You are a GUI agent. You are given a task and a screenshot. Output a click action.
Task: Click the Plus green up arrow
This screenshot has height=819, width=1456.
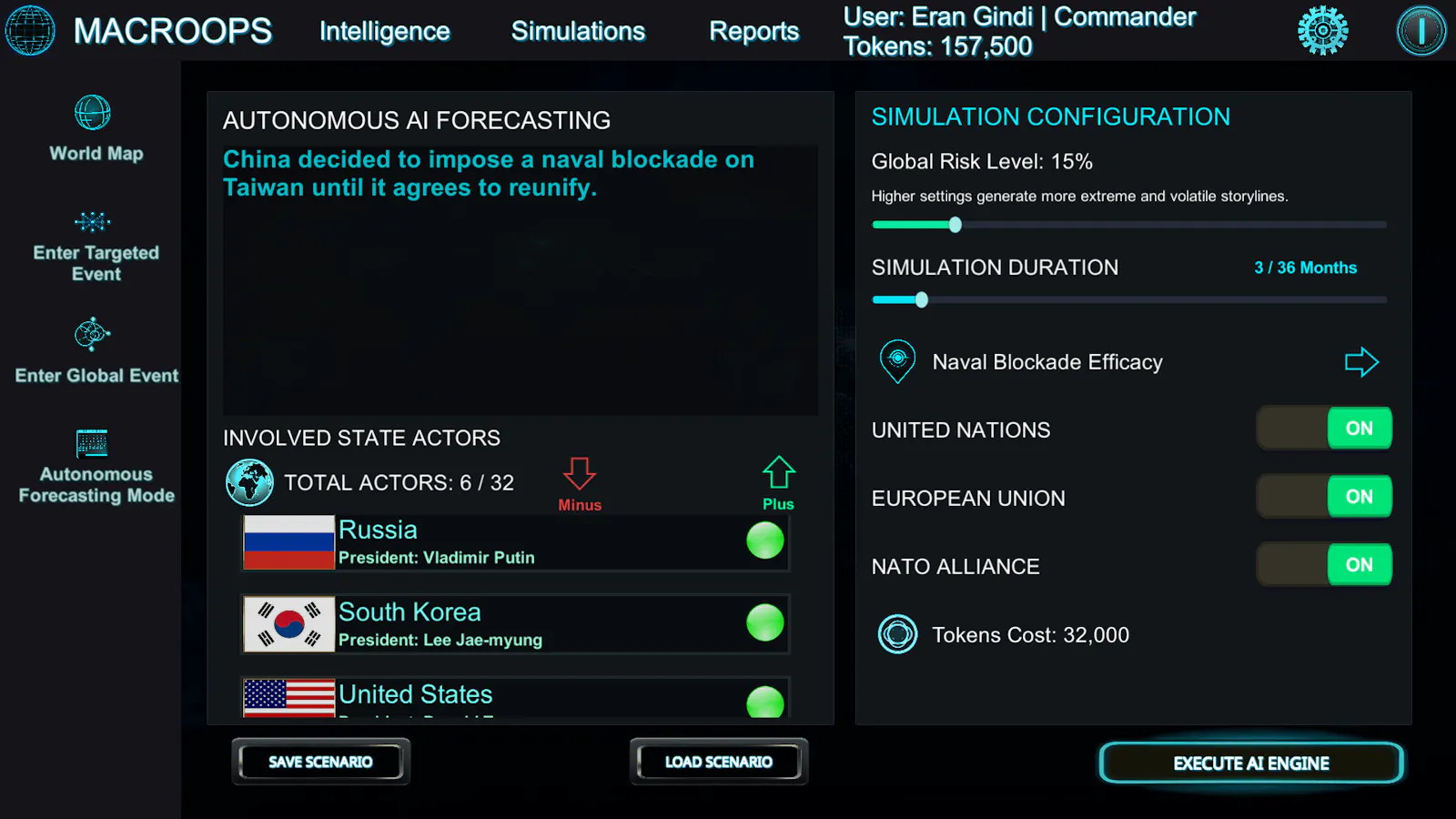point(779,472)
